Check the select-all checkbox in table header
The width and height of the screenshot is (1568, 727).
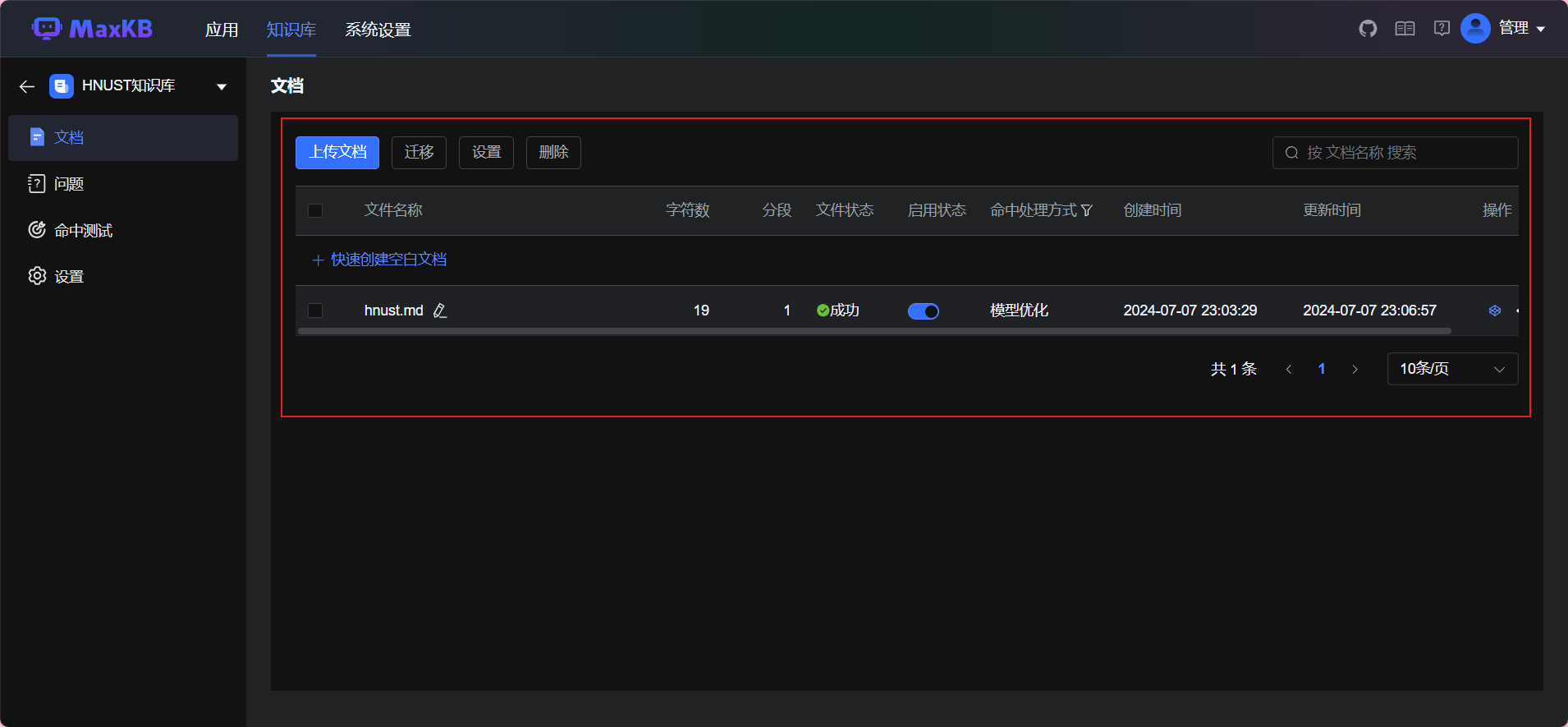coord(315,211)
